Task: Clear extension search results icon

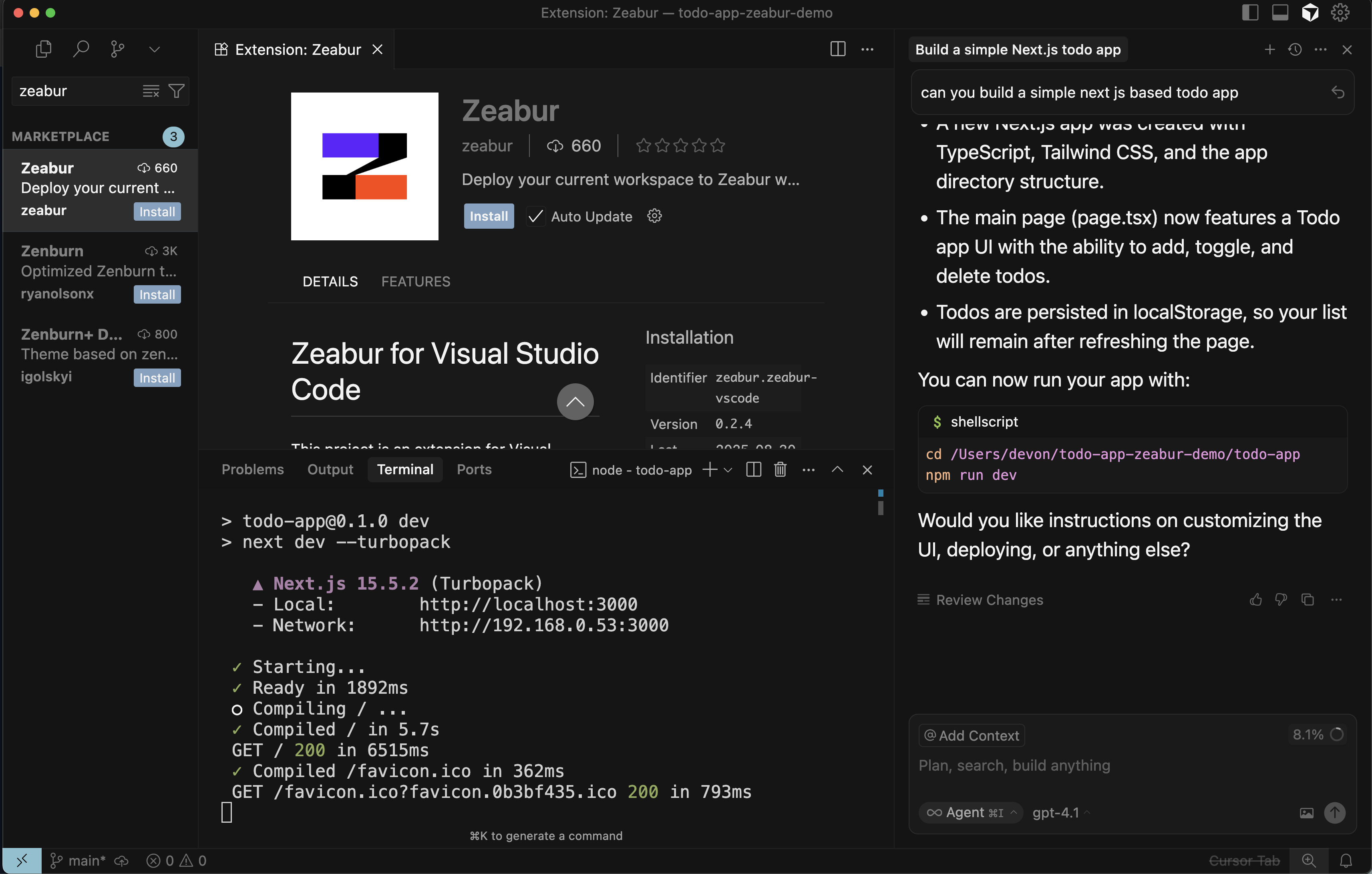Action: point(151,91)
